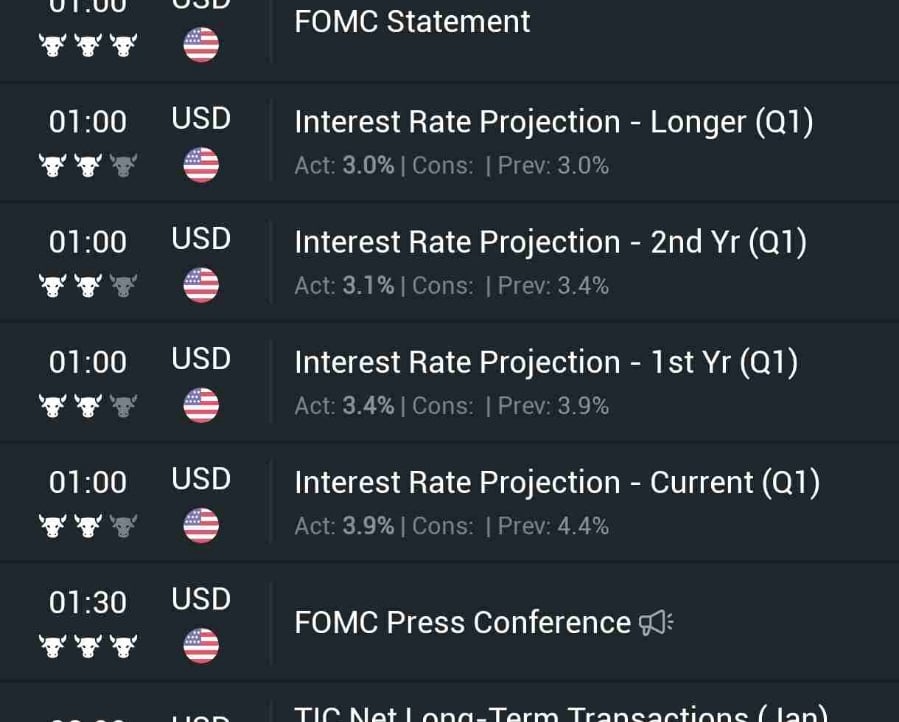Tap the US flag in 1st Yr projection row
Screen dimensions: 899x722
click(201, 405)
